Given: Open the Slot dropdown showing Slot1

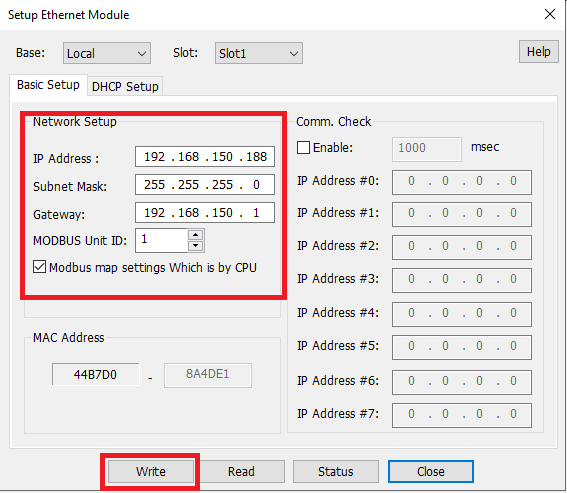Looking at the screenshot, I should coord(259,53).
